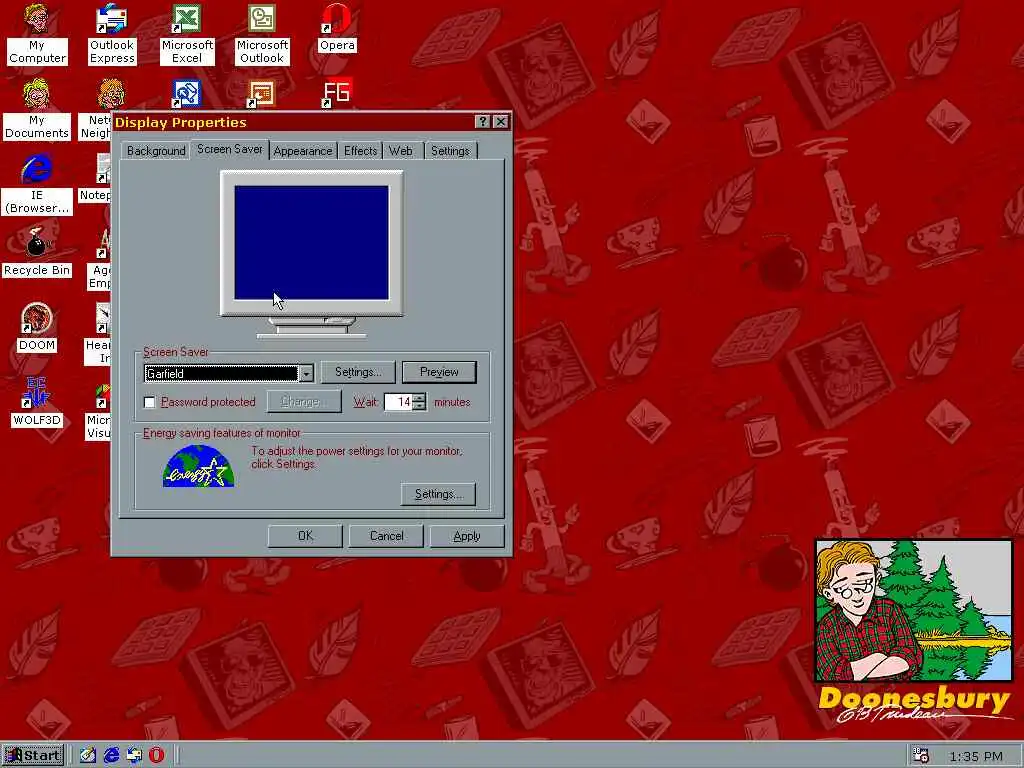This screenshot has height=768, width=1024.
Task: Click the taskbar clock showing 1:35 PM
Action: (976, 756)
